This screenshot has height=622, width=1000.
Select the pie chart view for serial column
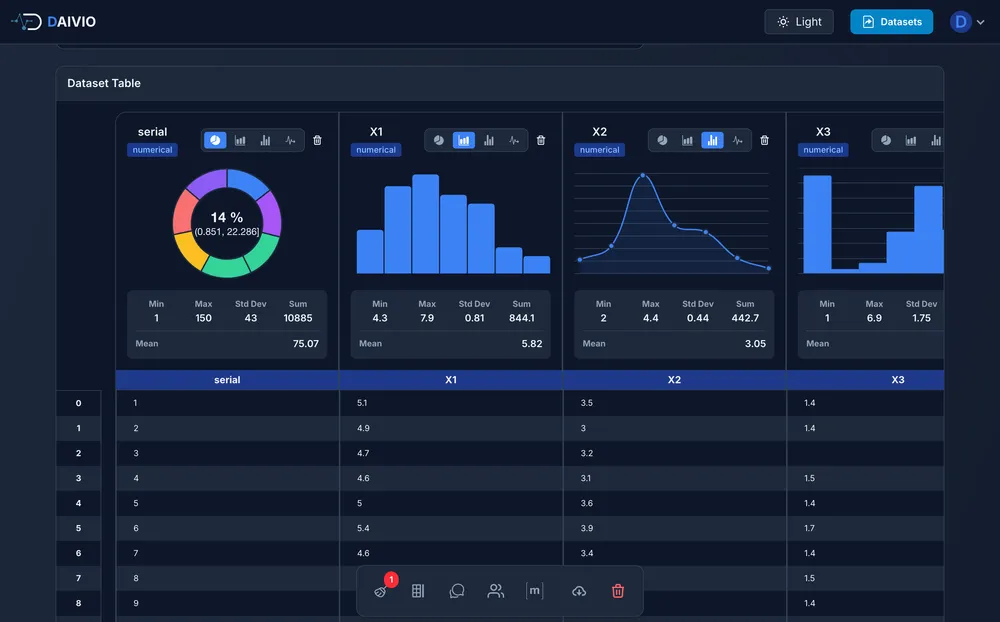(215, 140)
